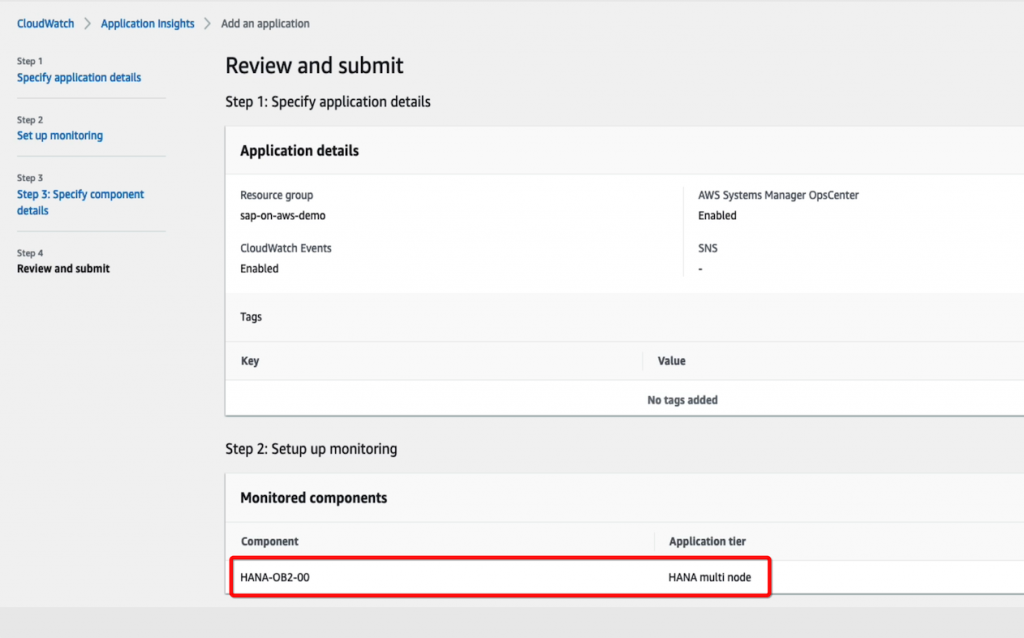This screenshot has width=1024, height=638.
Task: Click the chevron after CloudWatch breadcrumb
Action: [85, 23]
